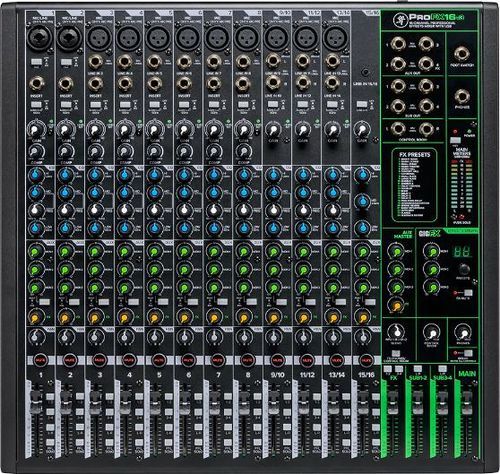Click channel 6's blue LOW EQ knob

tap(184, 228)
